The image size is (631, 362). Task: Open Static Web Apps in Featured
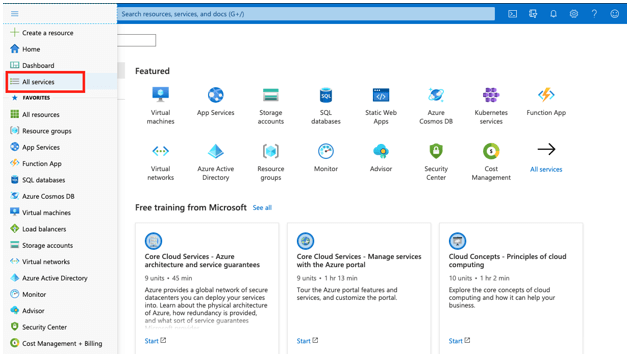tap(381, 105)
